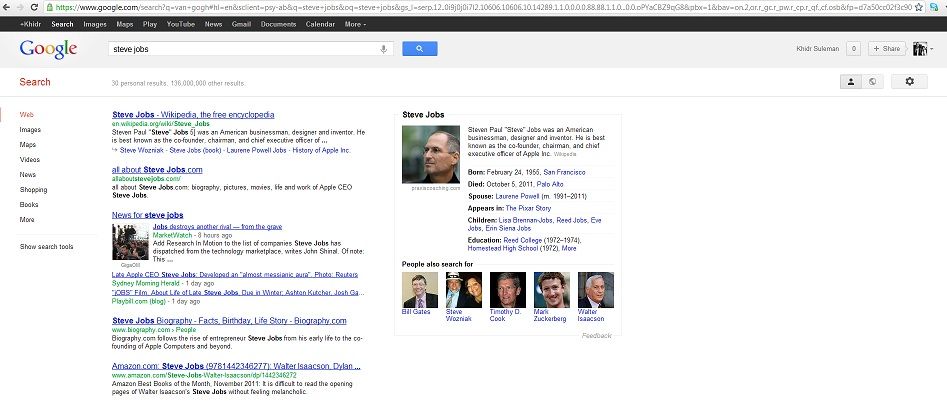
Task: Open MarketWatch article about Jobs destroys rival
Action: pos(217,227)
